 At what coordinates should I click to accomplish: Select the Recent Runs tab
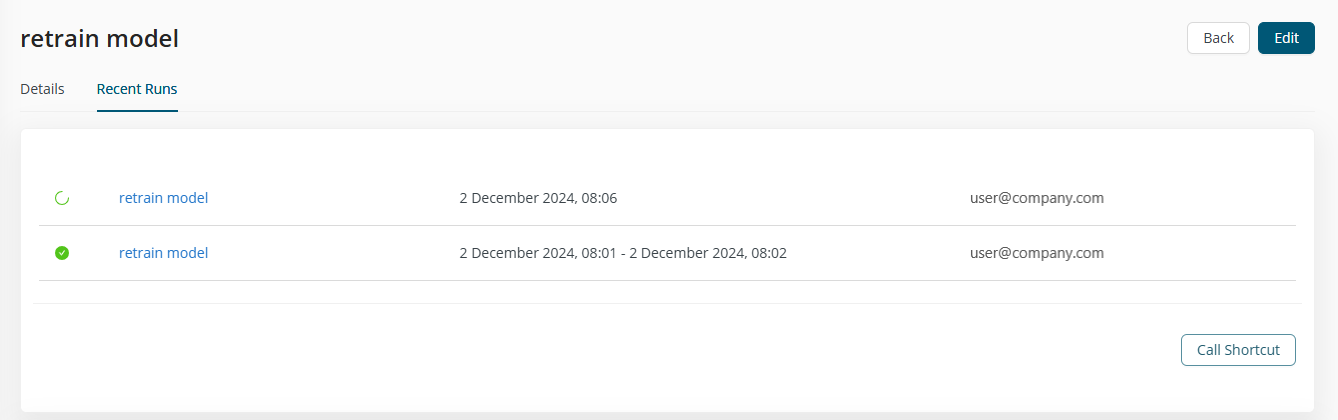[x=137, y=89]
